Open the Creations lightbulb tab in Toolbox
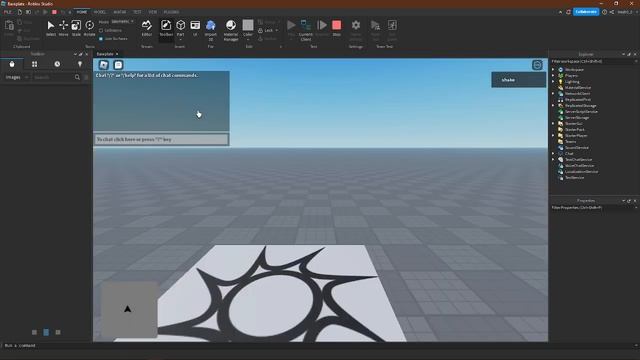640x360 pixels. point(80,64)
